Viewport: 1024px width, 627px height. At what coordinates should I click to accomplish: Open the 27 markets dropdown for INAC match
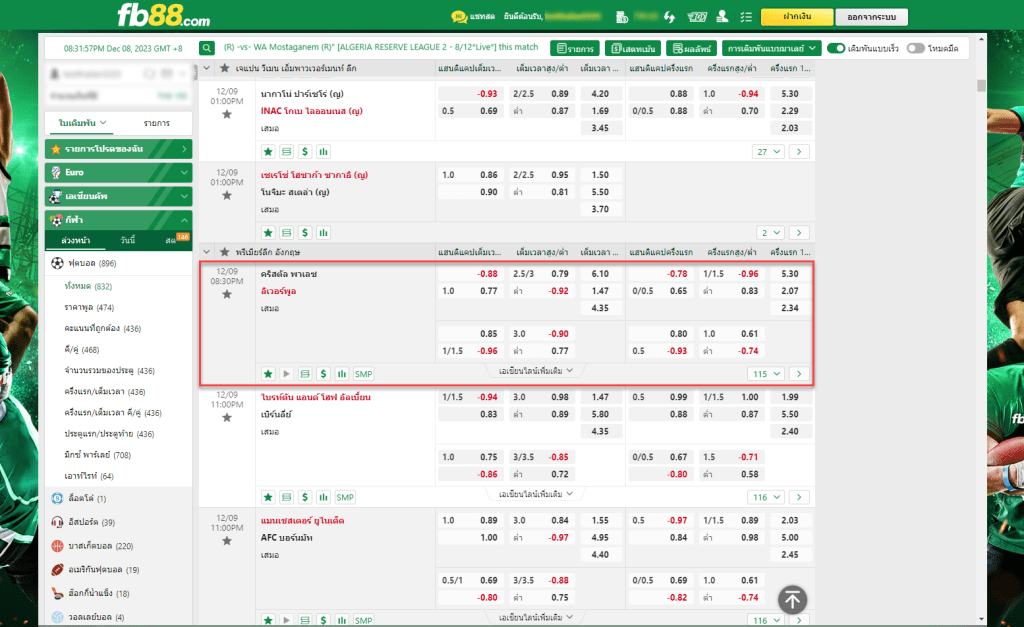pos(768,152)
